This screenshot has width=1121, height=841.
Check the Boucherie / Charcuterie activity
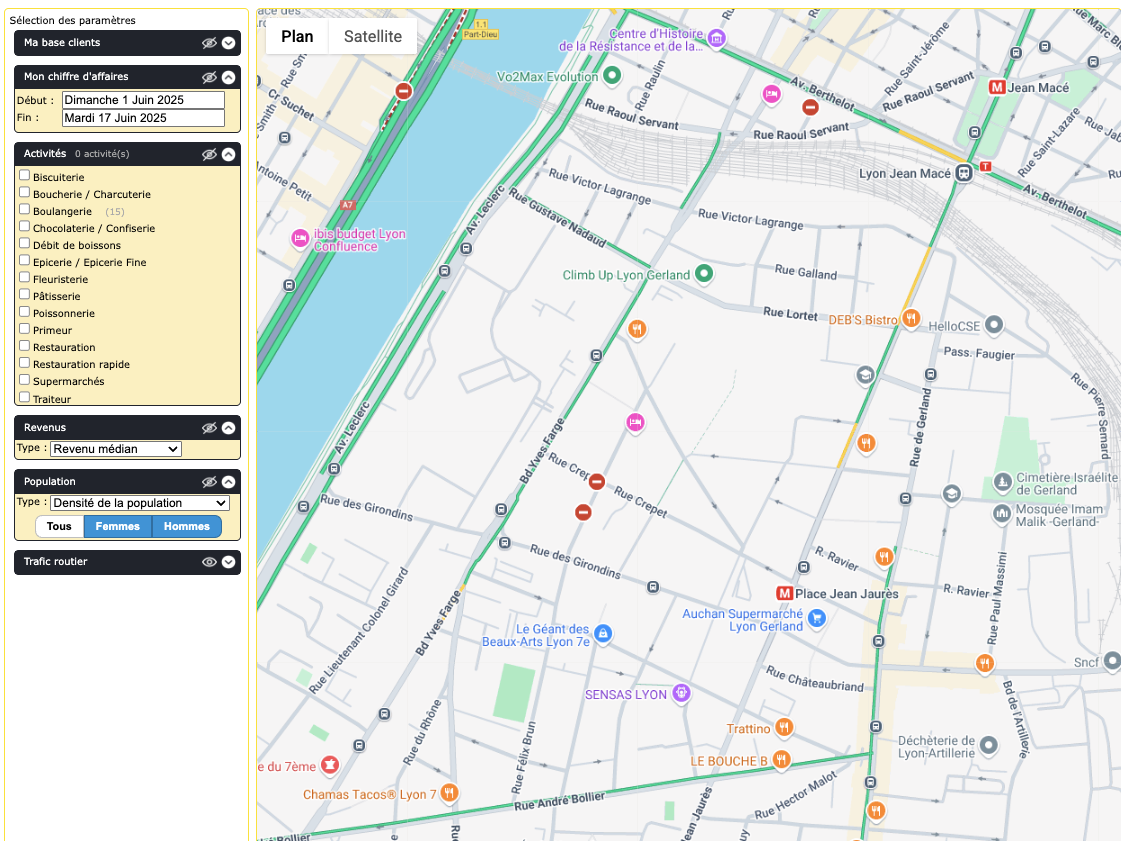pyautogui.click(x=24, y=192)
